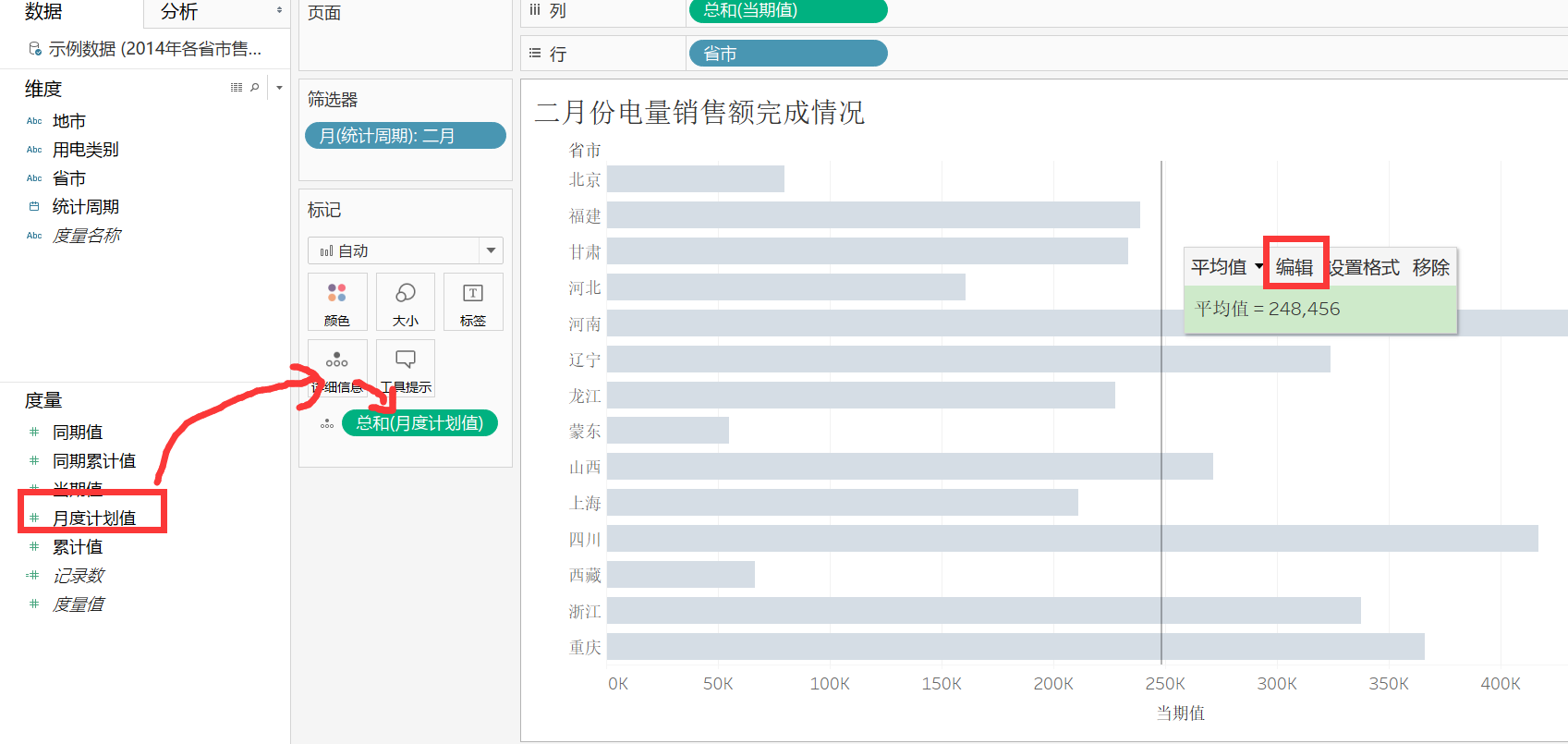The image size is (1568, 744).
Task: Click 编辑 in the reference line tooltip
Action: point(1295,267)
